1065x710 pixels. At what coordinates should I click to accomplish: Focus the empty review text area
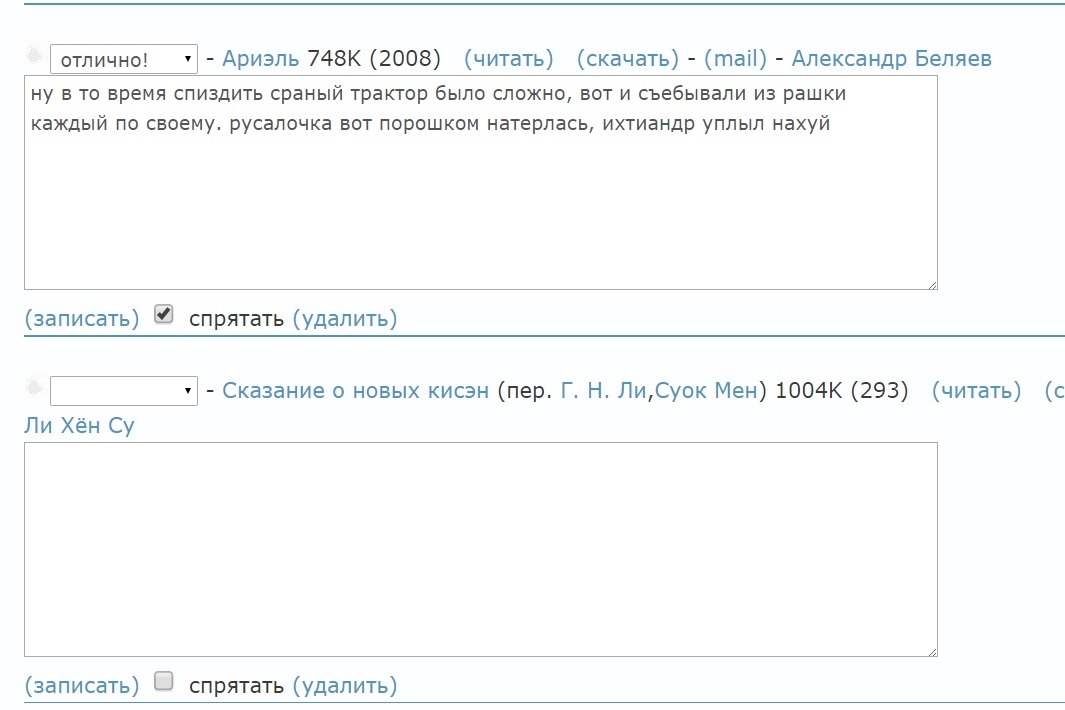click(481, 550)
